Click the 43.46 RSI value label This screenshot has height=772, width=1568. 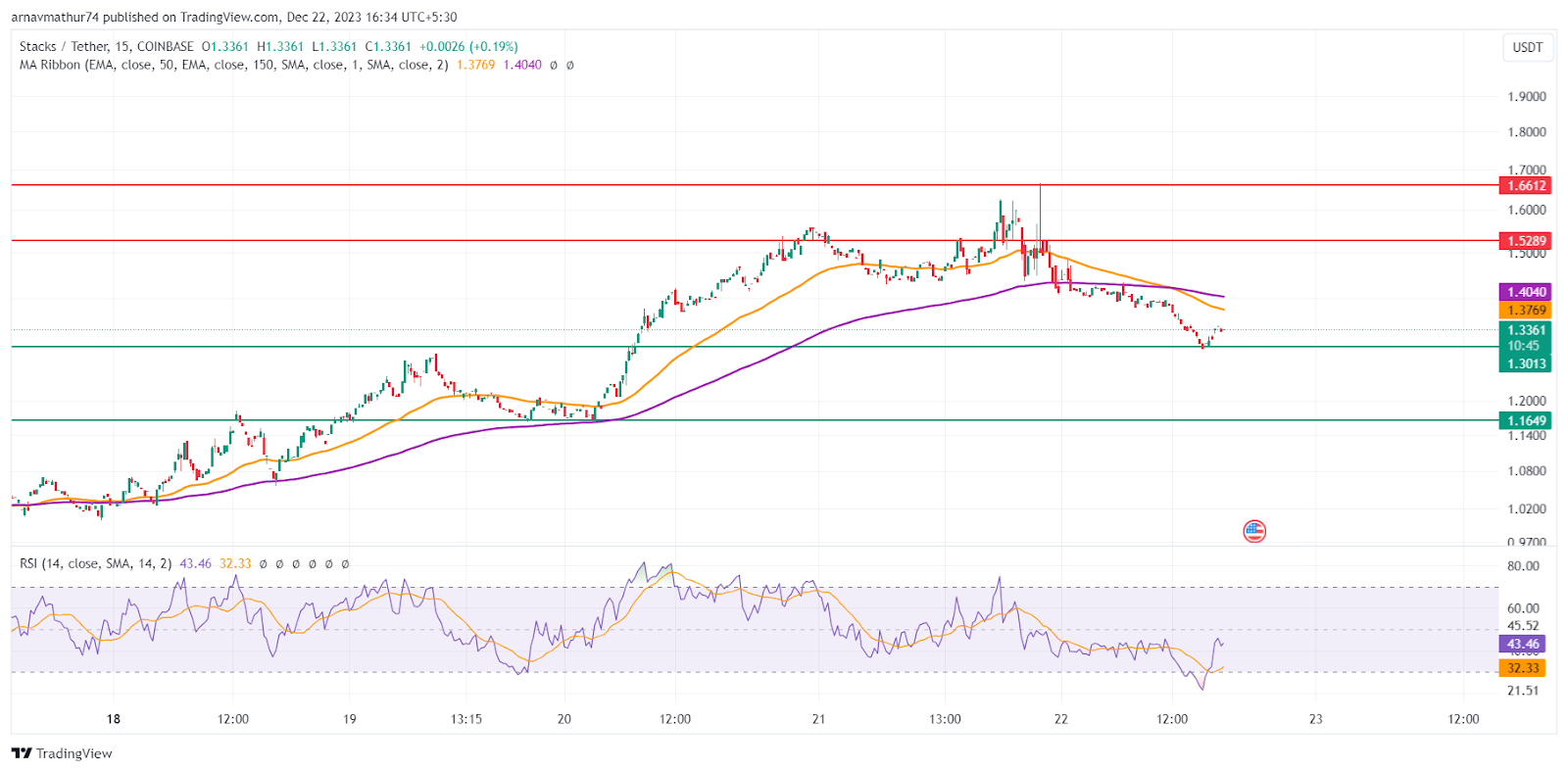[x=1523, y=644]
